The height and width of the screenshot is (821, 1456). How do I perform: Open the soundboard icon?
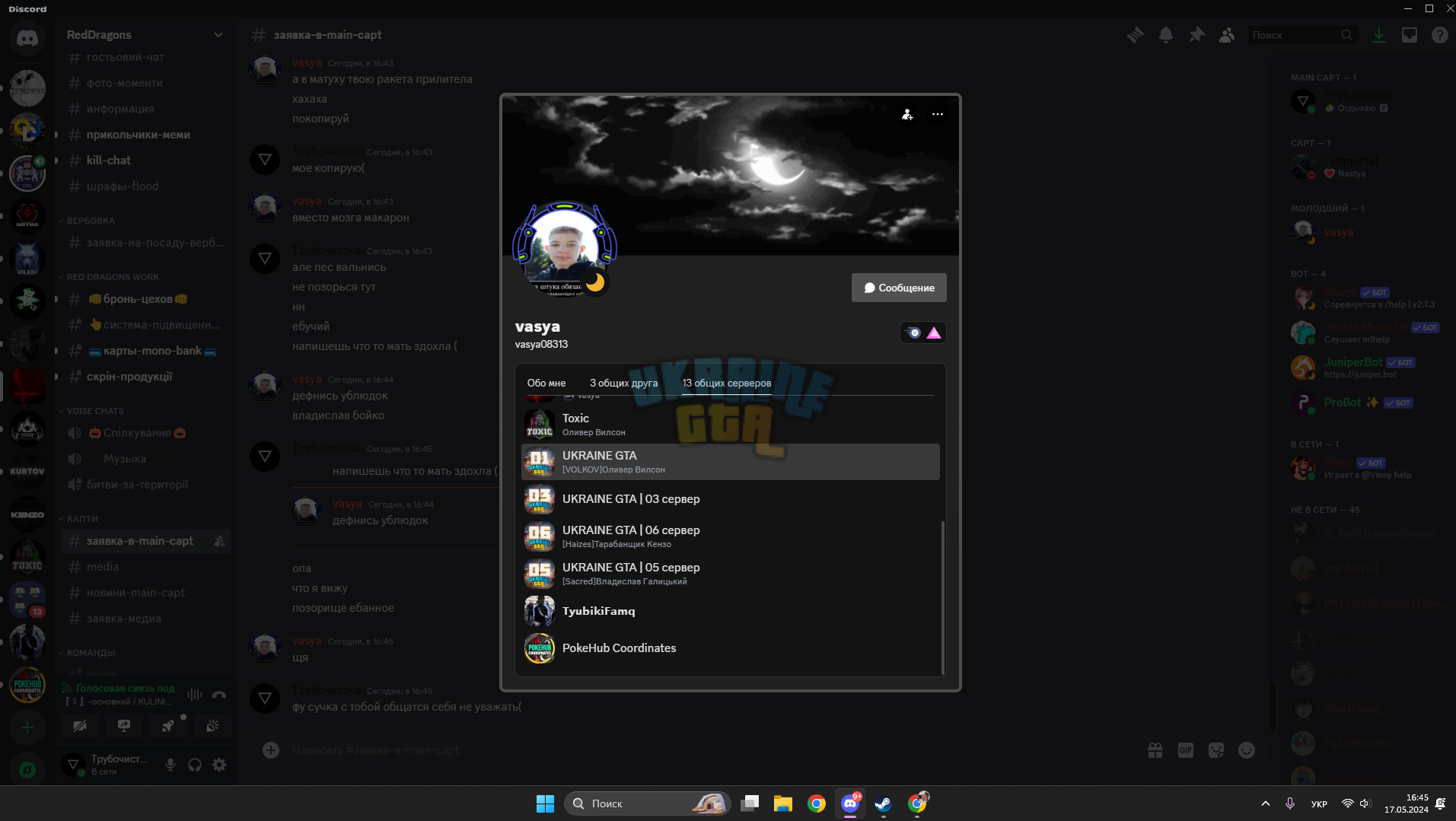[x=212, y=726]
